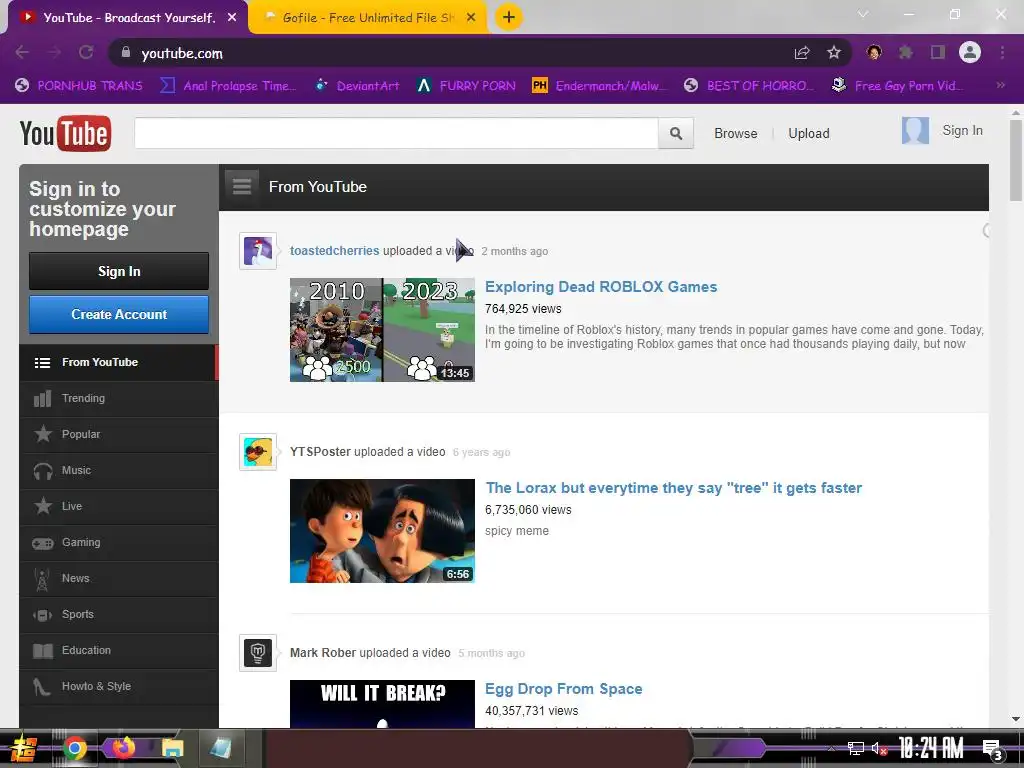Click the toastedcherries channel avatar
Viewport: 1024px width, 768px height.
(258, 251)
